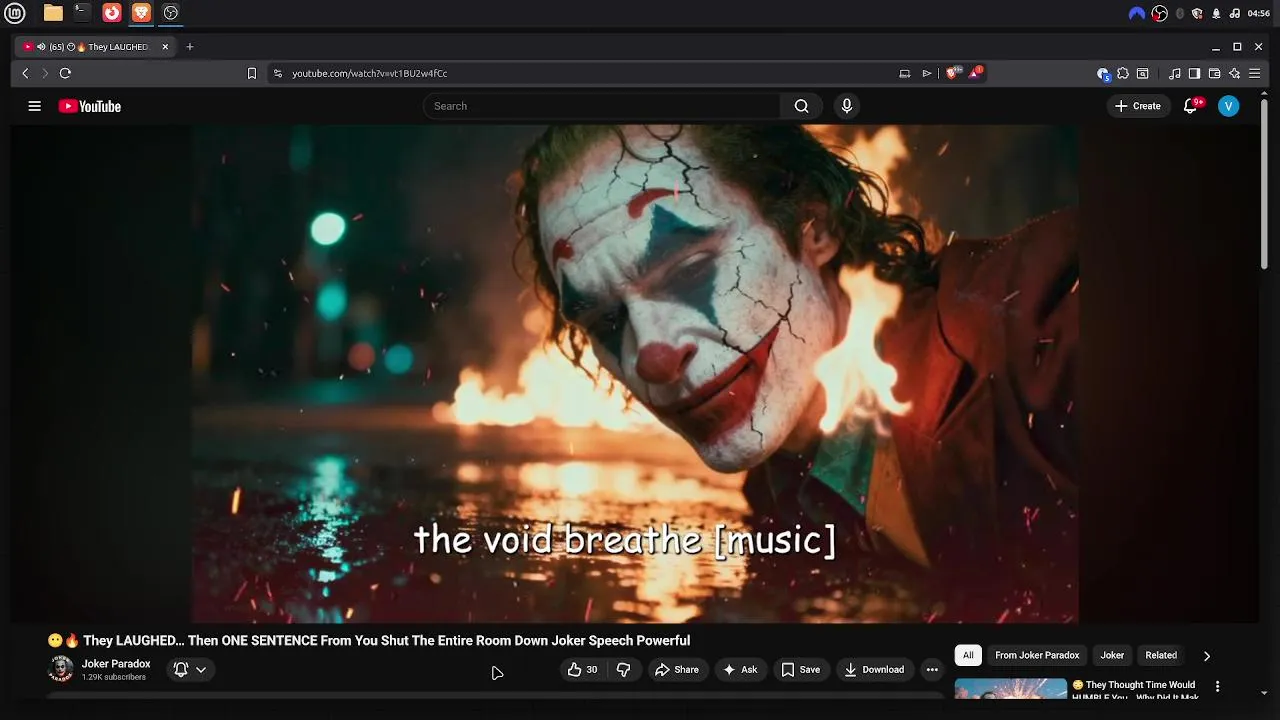Select the From Joker Paradox chip
Screen dimensions: 1280x720
[x=1037, y=655]
